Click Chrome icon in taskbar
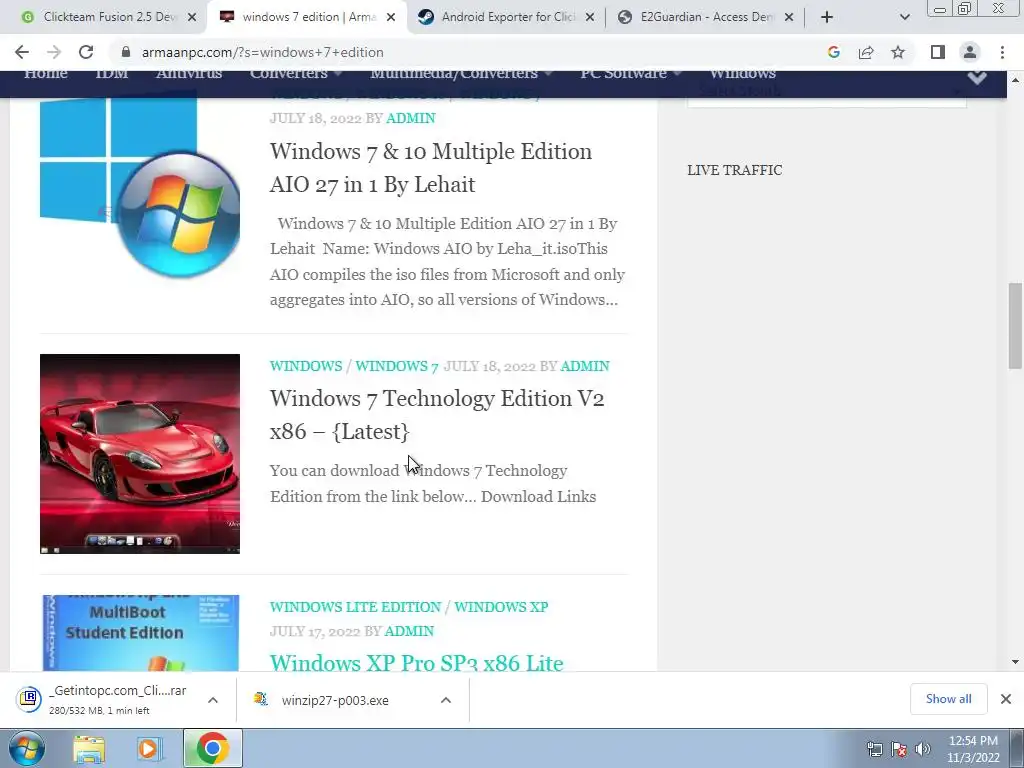The height and width of the screenshot is (768, 1024). point(212,748)
